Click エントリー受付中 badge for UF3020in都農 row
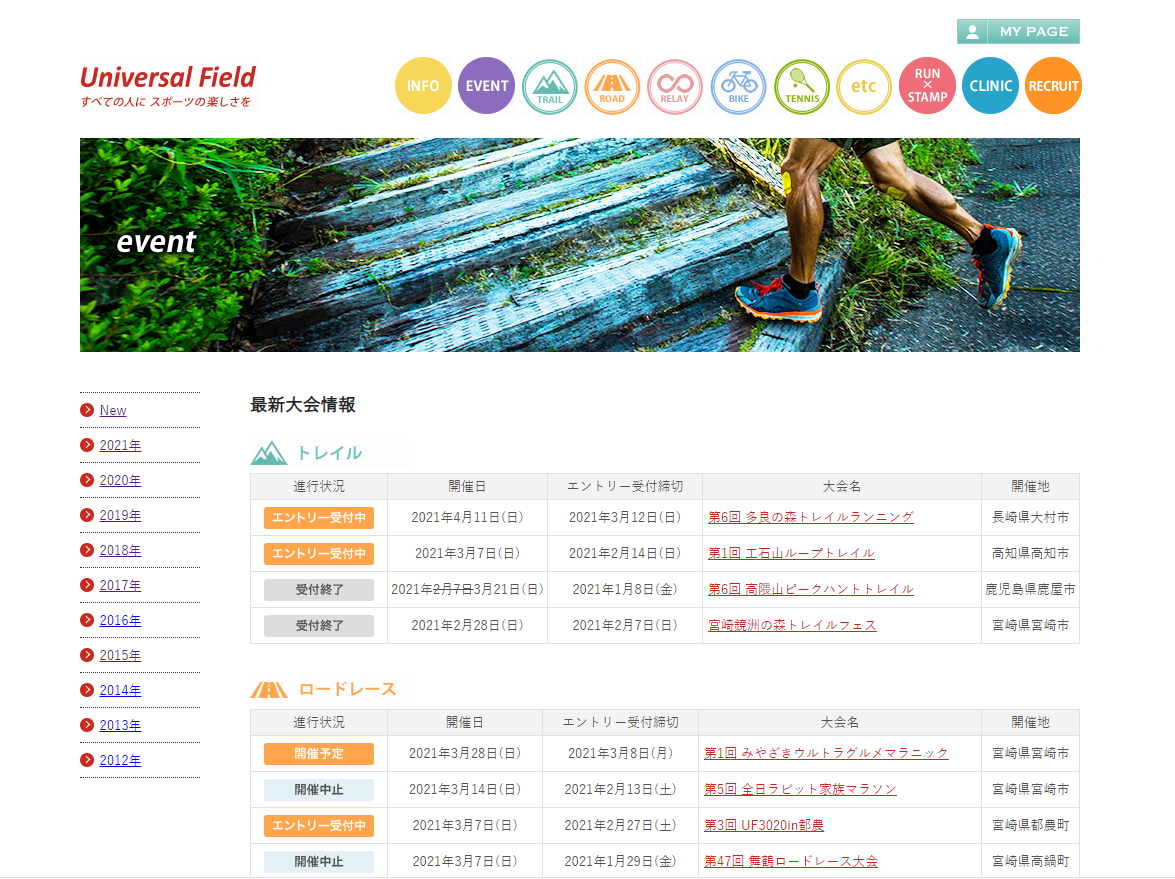This screenshot has height=879, width=1175. (318, 826)
